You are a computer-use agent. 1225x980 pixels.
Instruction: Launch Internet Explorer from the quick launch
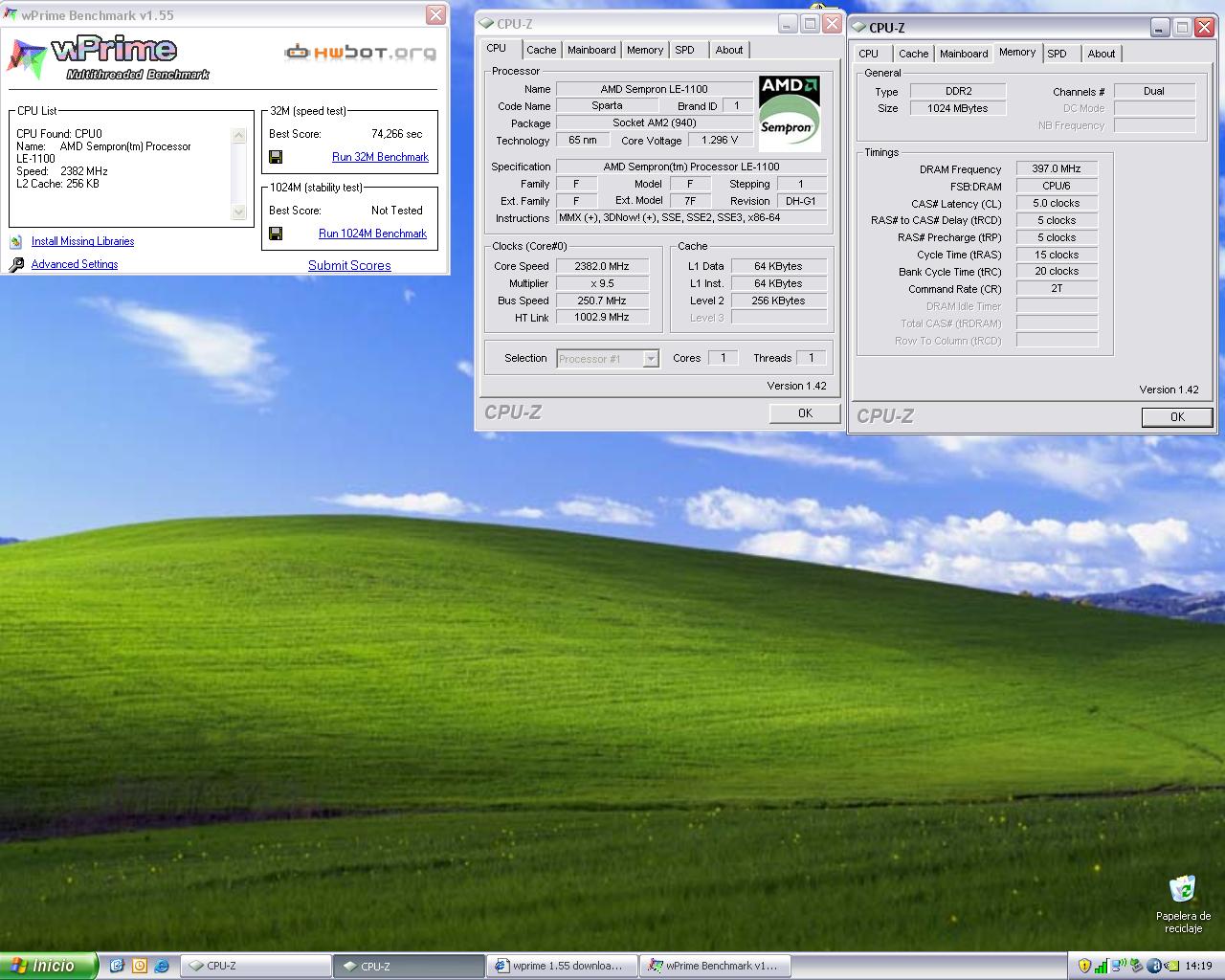tap(162, 966)
